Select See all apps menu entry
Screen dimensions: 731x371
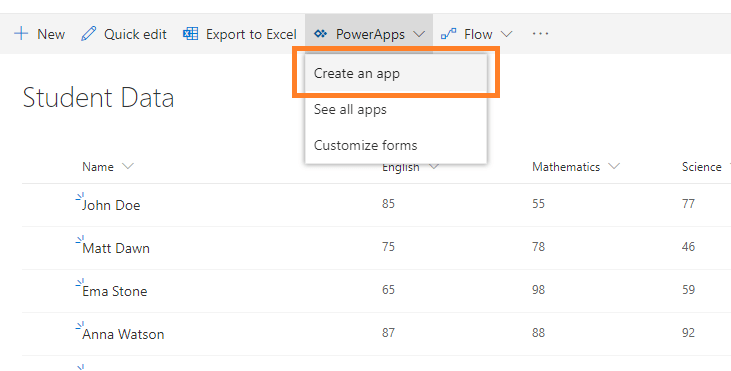coord(396,109)
